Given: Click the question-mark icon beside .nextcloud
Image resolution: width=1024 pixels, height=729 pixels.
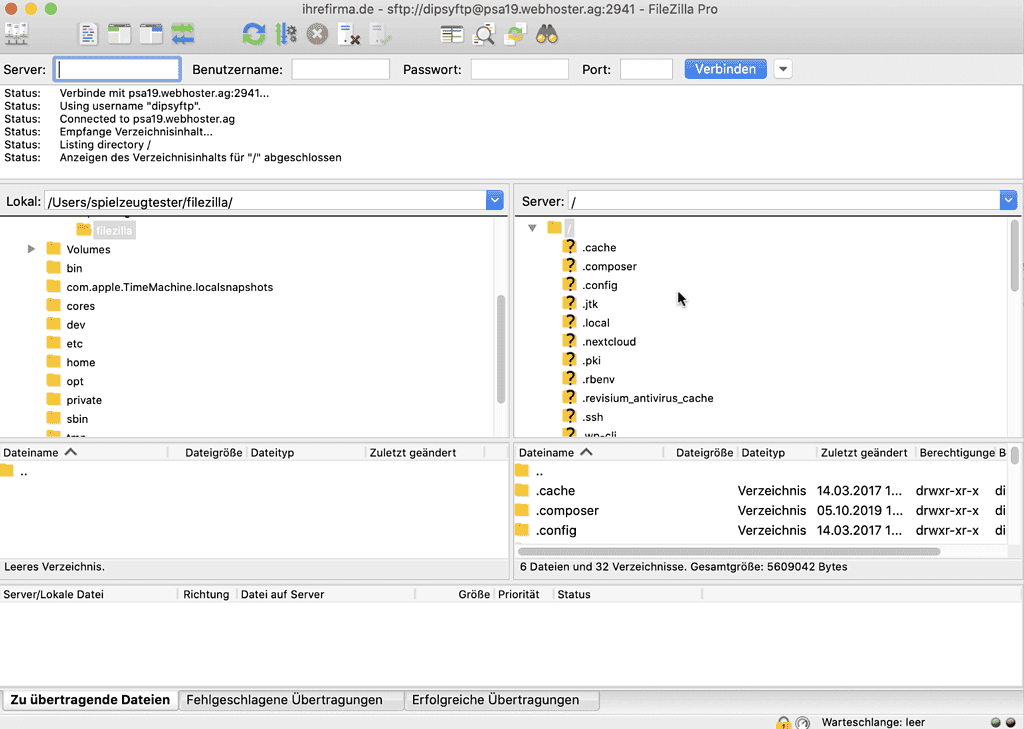Looking at the screenshot, I should (569, 340).
